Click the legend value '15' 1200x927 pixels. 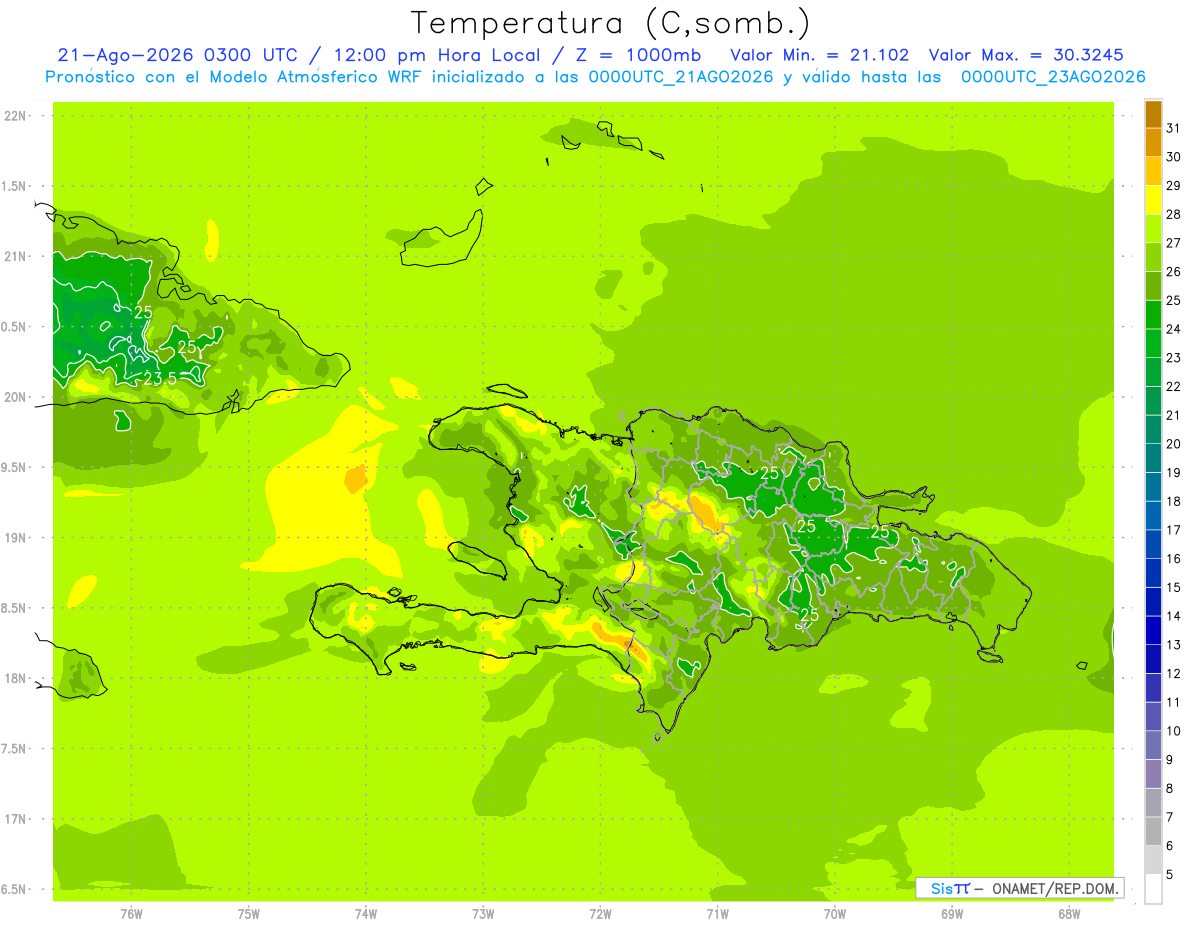tap(1173, 587)
